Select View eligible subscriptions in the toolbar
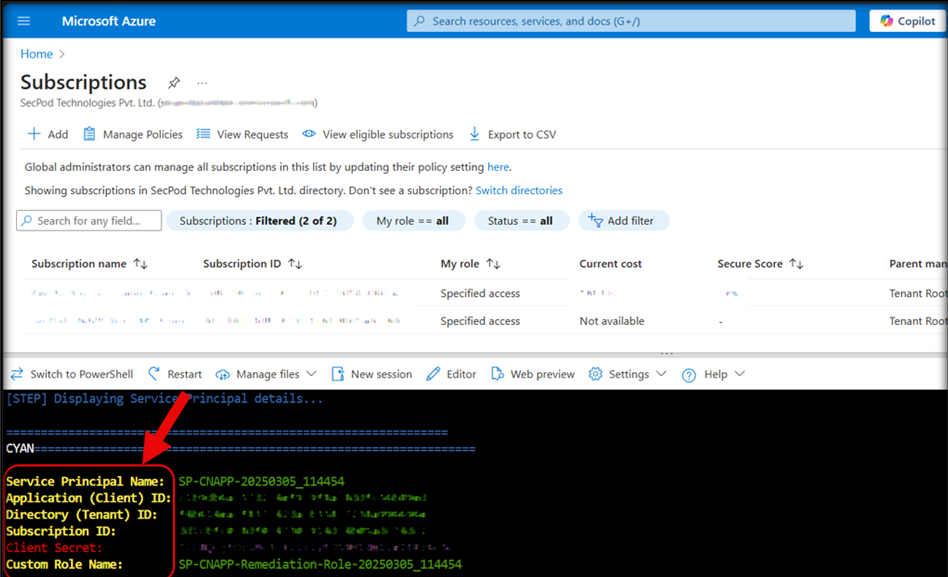The width and height of the screenshot is (948, 577). pos(388,134)
